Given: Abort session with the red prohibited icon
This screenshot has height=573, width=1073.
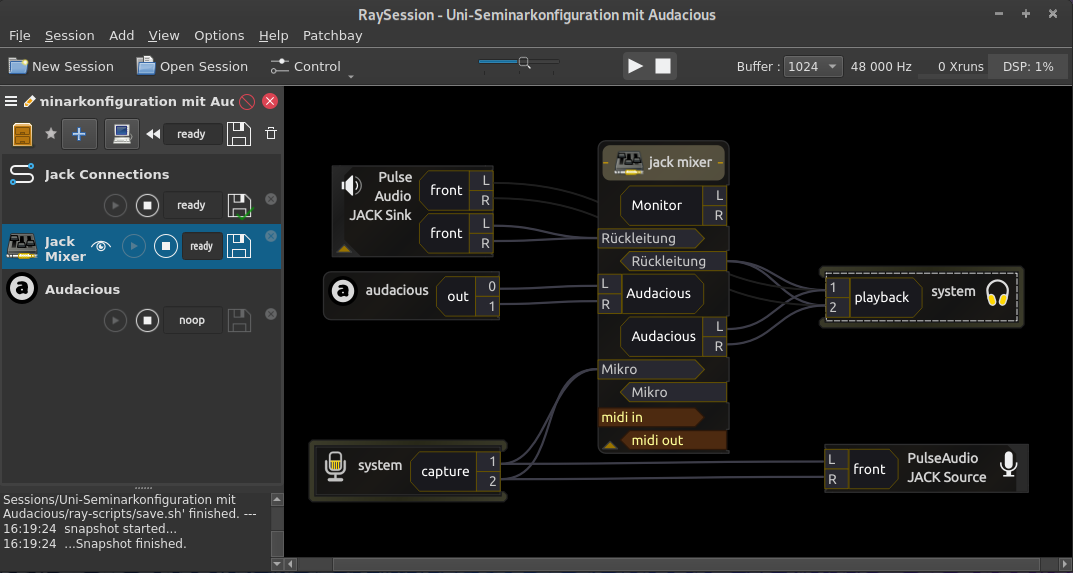Looking at the screenshot, I should 248,101.
